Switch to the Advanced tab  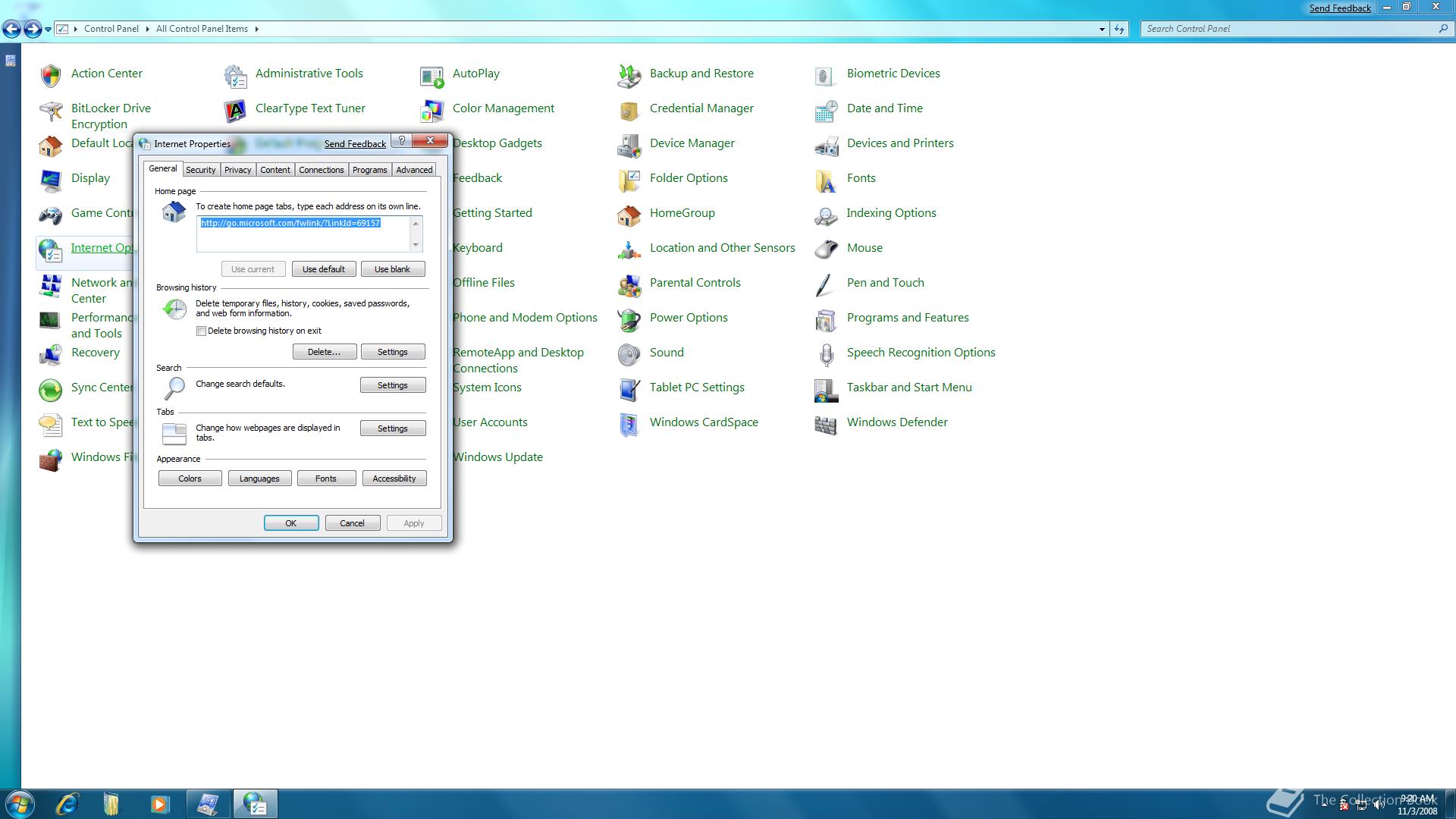[x=414, y=170]
